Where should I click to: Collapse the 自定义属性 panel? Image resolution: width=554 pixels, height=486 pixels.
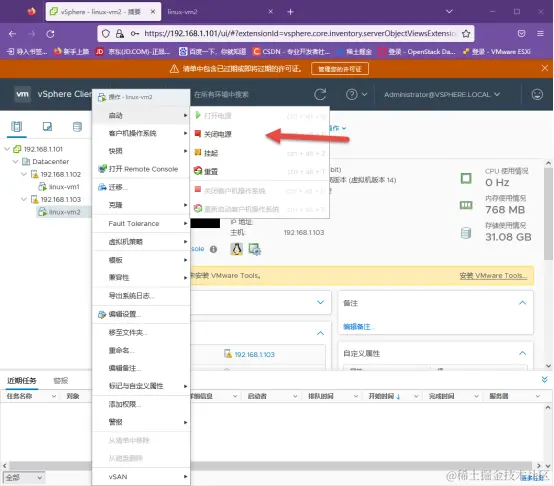click(522, 353)
